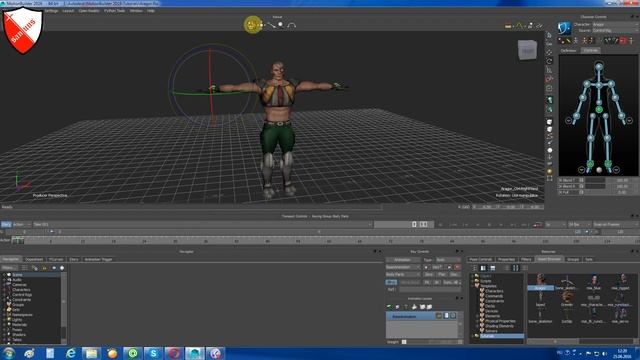This screenshot has width=640, height=360.
Task: Click the white circle icon in Navigator toolbar
Action: [62, 268]
